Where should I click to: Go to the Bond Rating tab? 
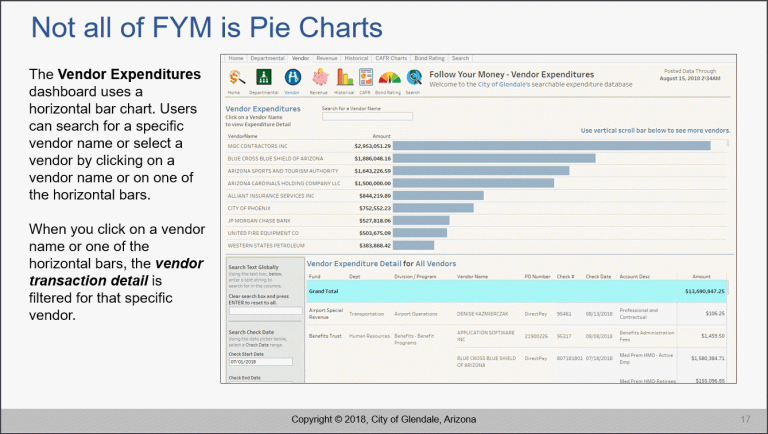pos(431,58)
